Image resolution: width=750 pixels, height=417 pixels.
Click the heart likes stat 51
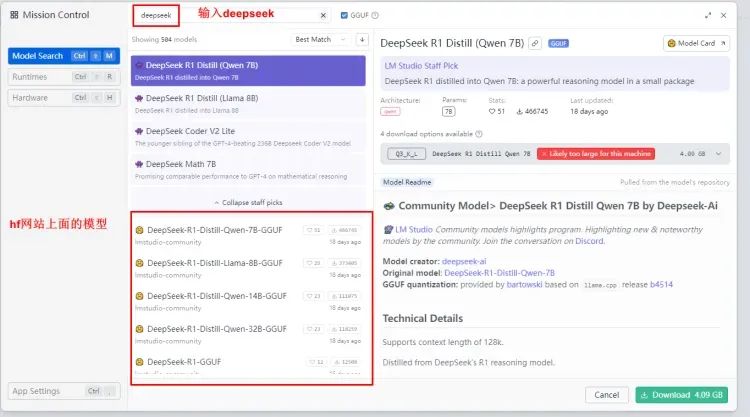[x=496, y=111]
